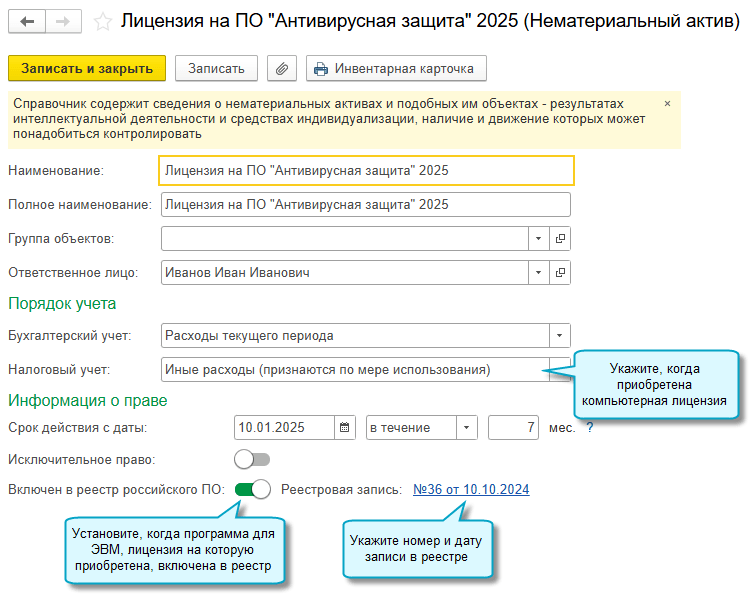Click the Записать и закрыть button

point(87,68)
